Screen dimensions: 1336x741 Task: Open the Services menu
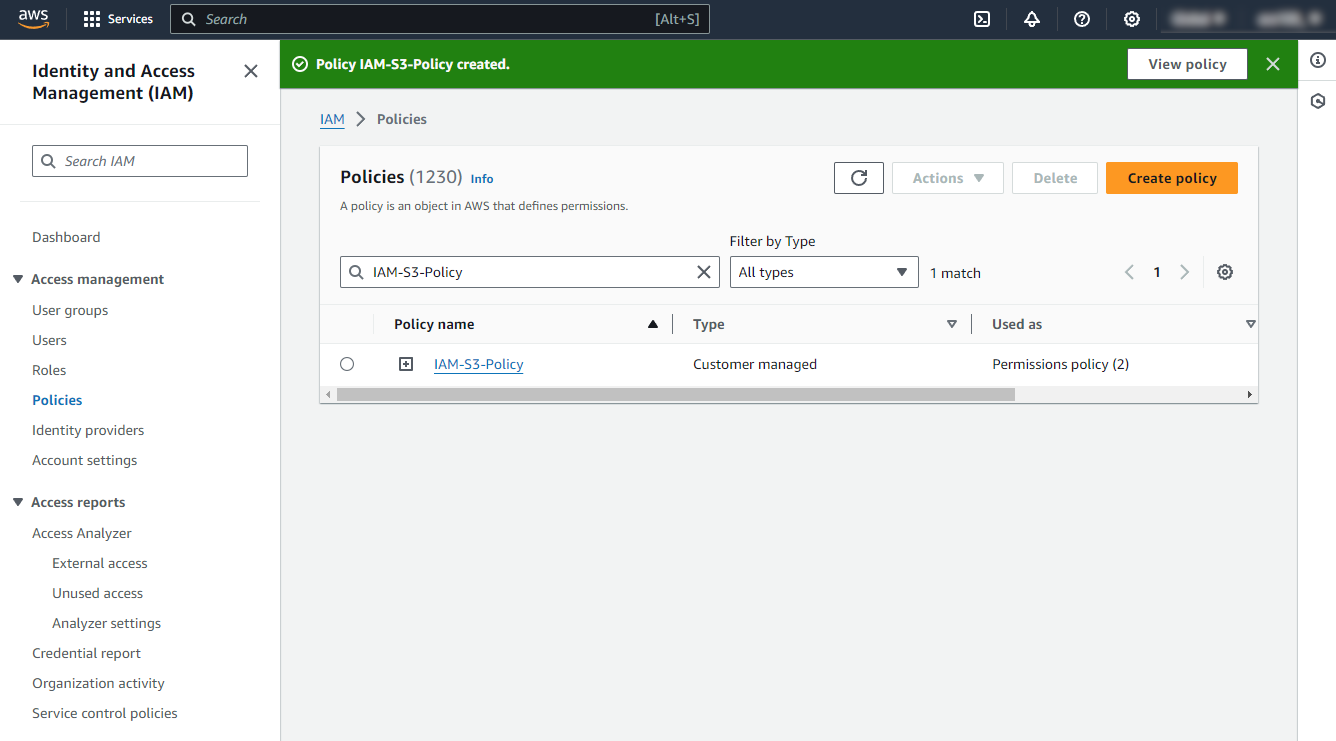click(117, 18)
